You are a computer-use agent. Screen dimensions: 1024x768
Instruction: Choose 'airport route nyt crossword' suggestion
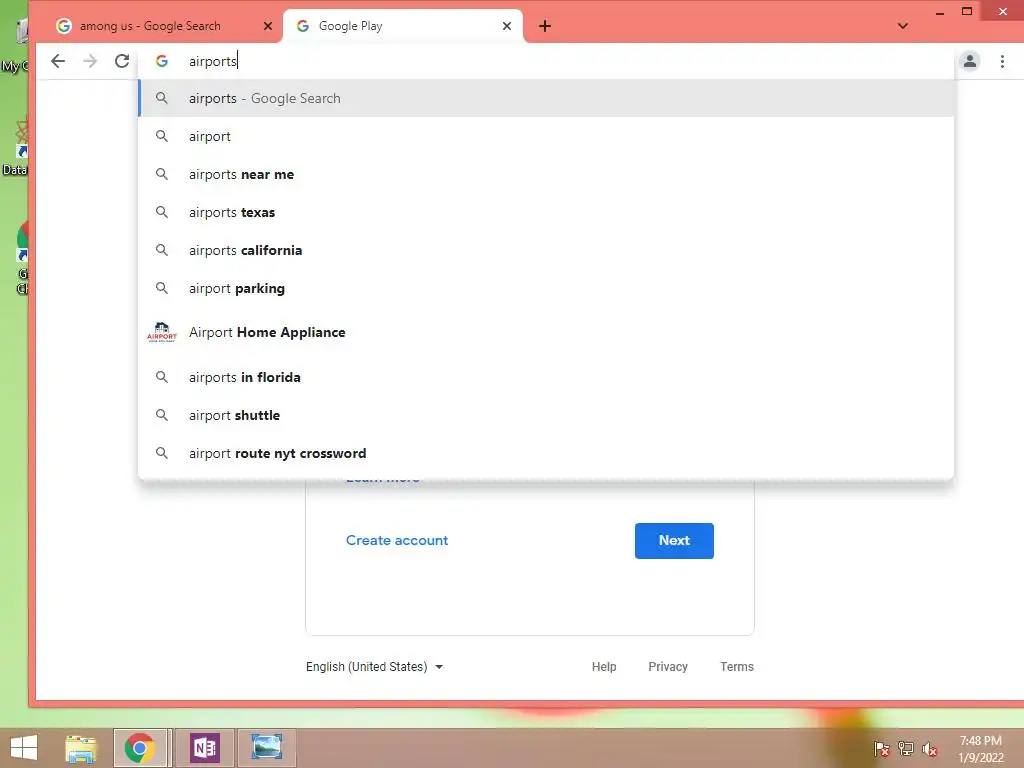click(x=547, y=453)
